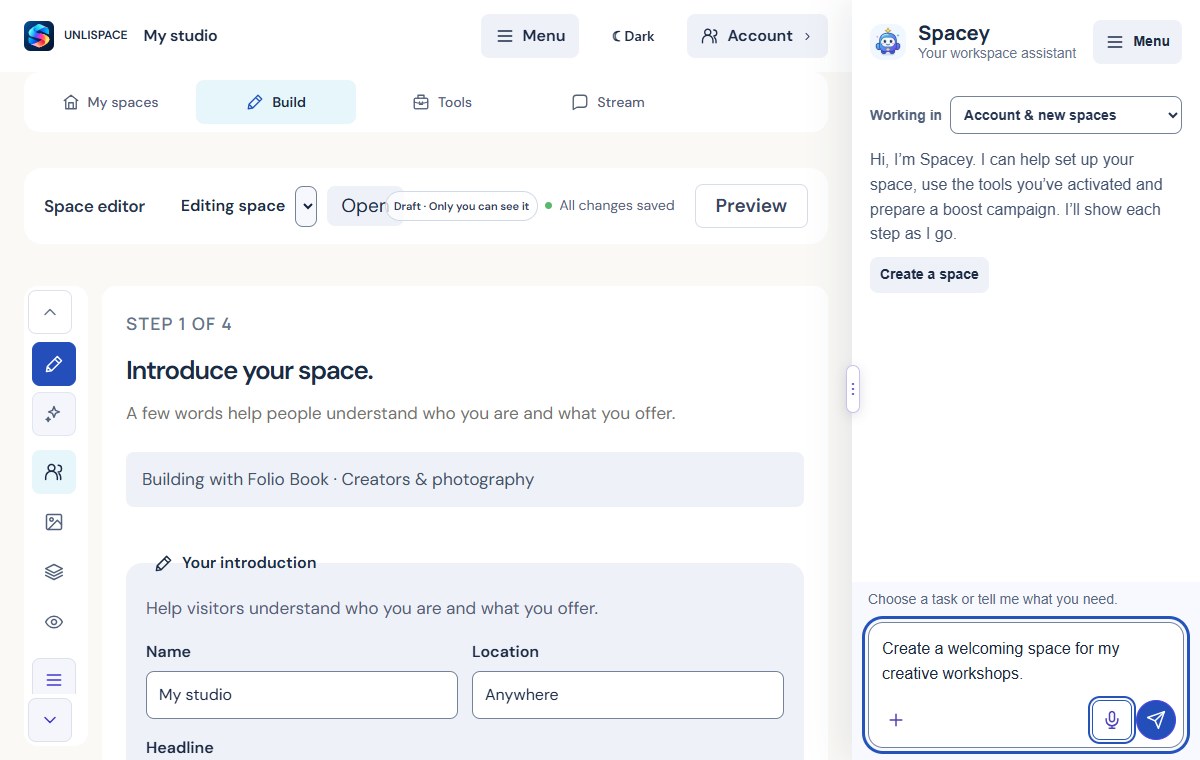
Task: Expand the Editing space dropdown
Action: point(306,206)
